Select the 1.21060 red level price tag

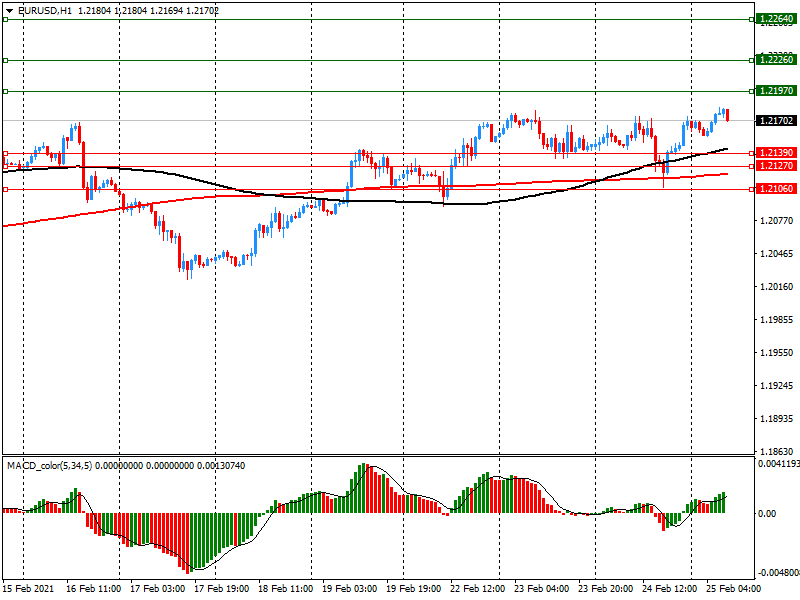[776, 189]
